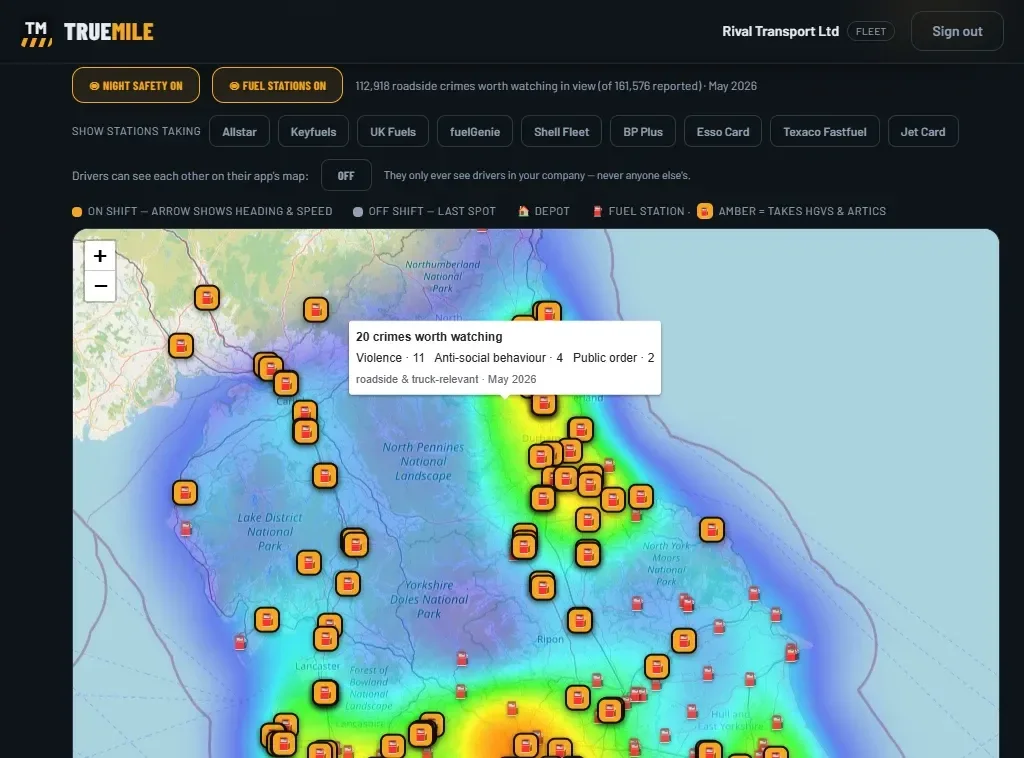Select the Yorkshire Dales National Park label
Screen dimensions: 1024x758
(429, 599)
